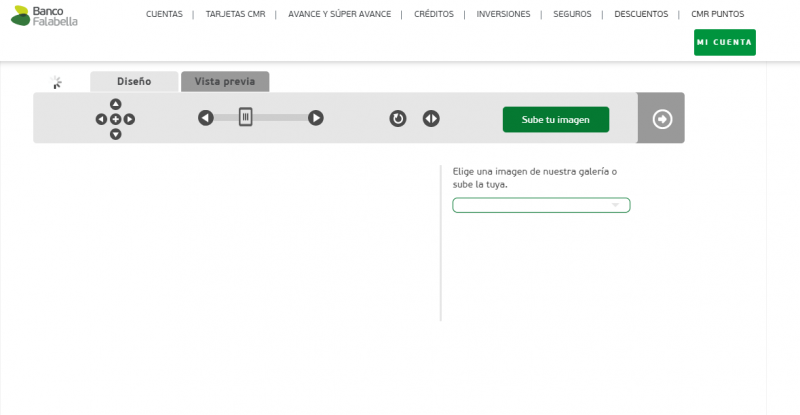Click the Sube tu imagen button

coord(555,119)
